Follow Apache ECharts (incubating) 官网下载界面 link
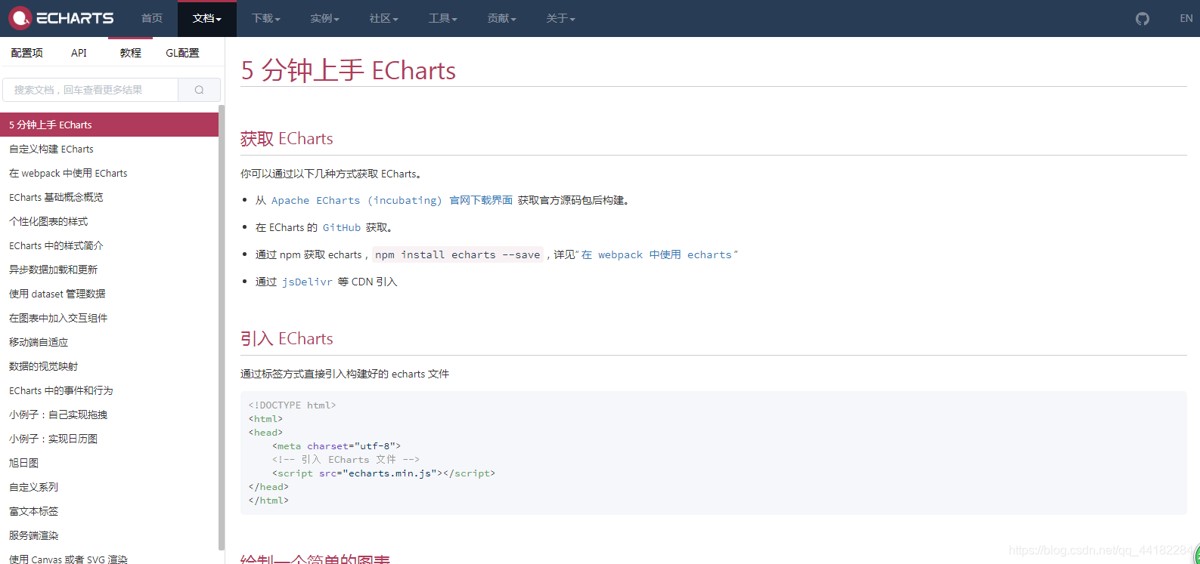The image size is (1200, 564). click(x=392, y=200)
